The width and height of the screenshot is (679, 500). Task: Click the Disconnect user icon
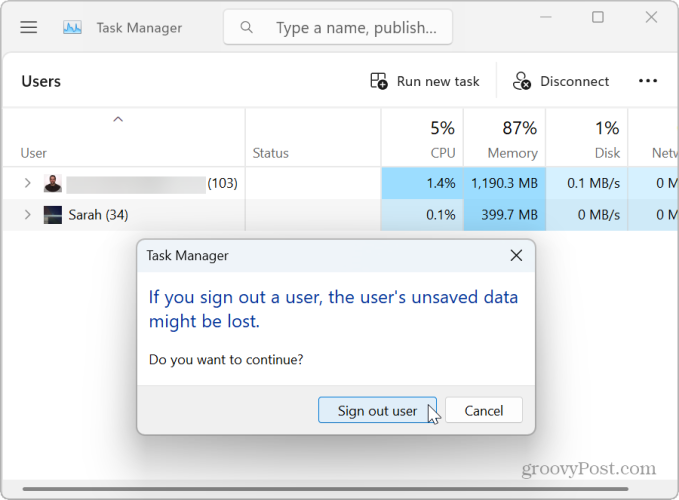point(521,81)
